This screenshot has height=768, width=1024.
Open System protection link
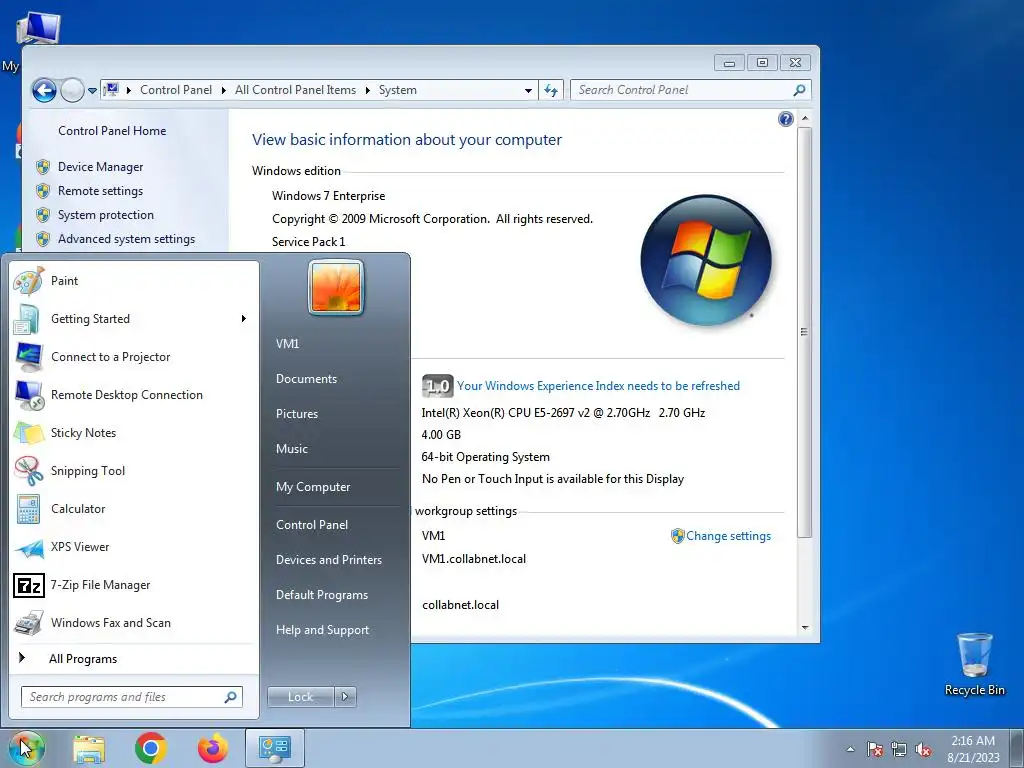pos(105,215)
